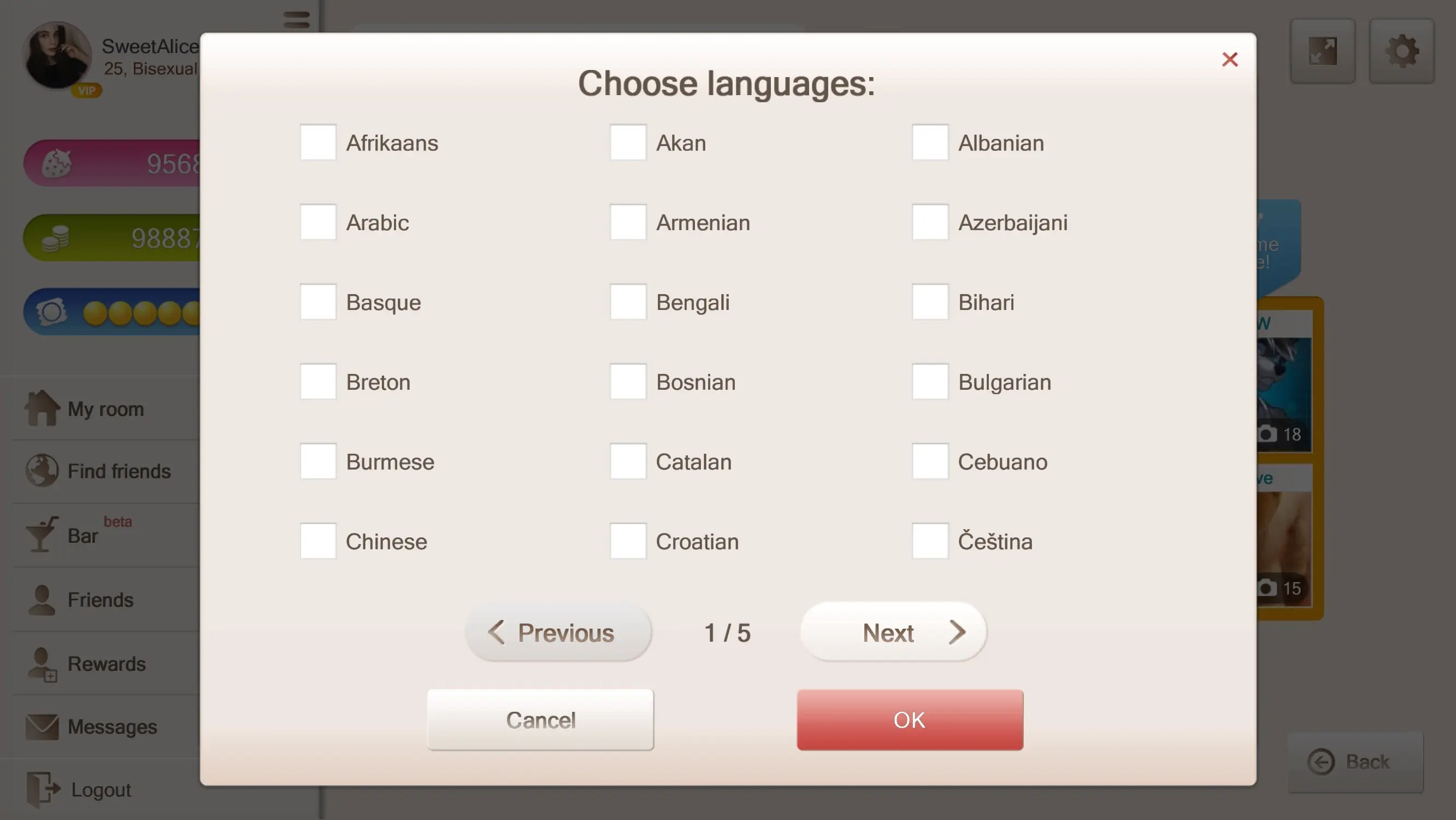
Task: Tick the Bengali checkbox
Action: [x=627, y=302]
